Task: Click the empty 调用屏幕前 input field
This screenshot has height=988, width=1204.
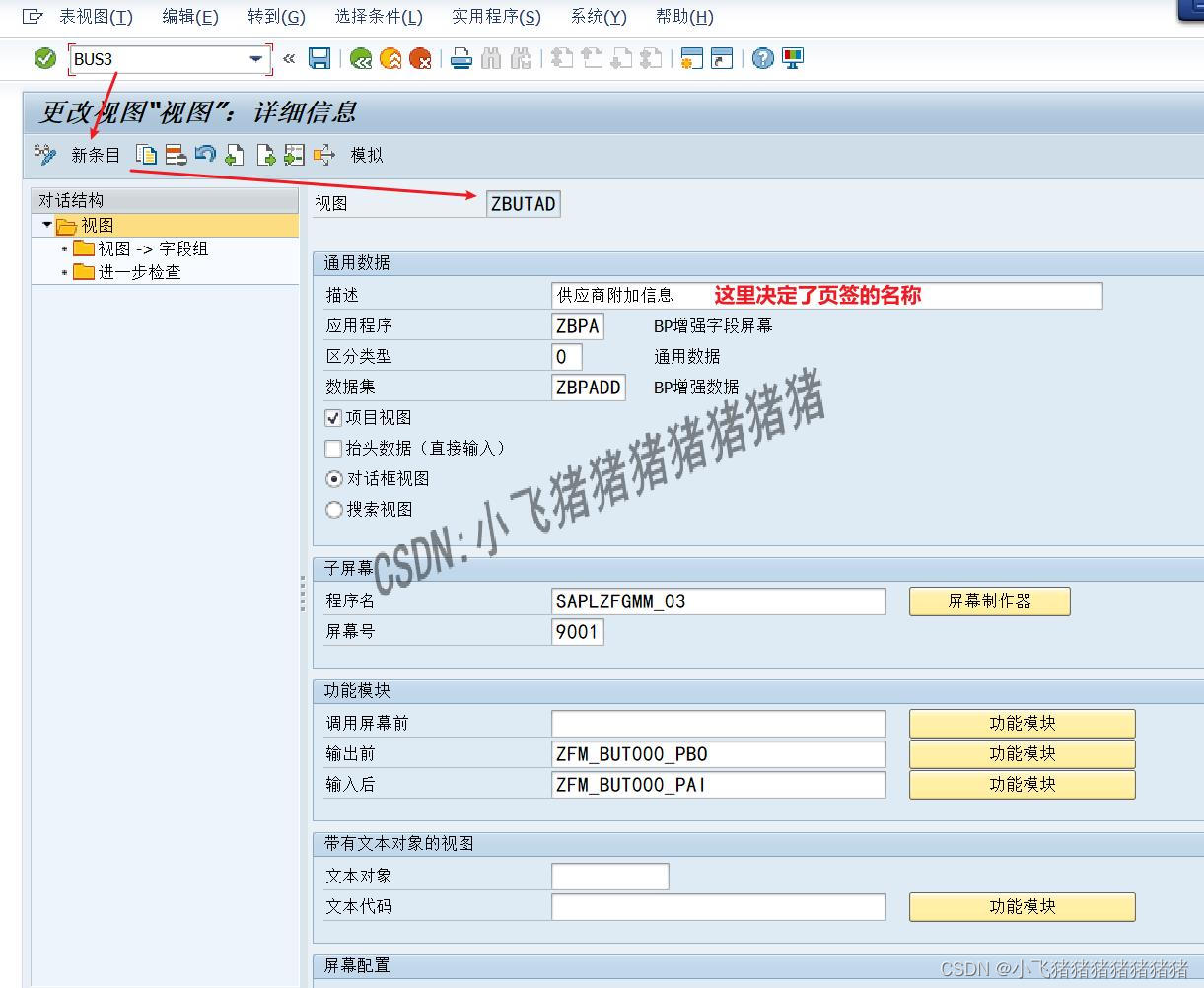Action: click(x=719, y=723)
